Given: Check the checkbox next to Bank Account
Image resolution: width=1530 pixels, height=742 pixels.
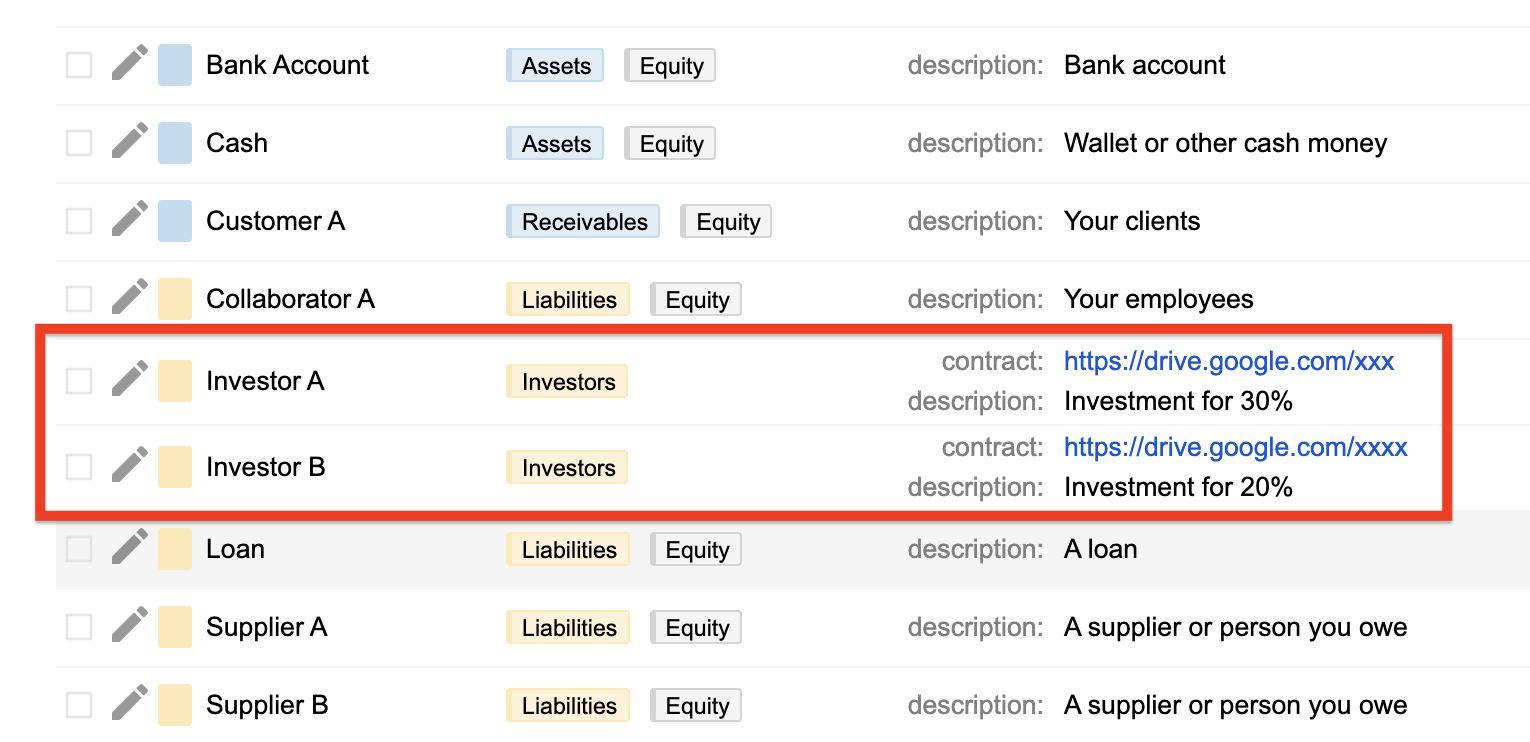Looking at the screenshot, I should tap(78, 64).
